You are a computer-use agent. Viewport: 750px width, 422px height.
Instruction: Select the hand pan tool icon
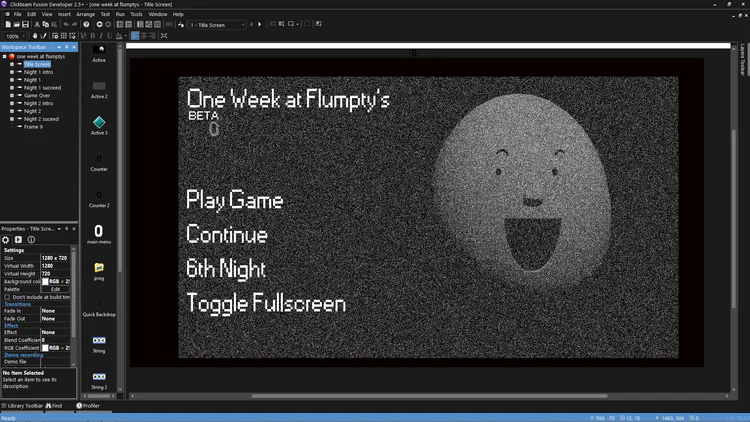35,36
